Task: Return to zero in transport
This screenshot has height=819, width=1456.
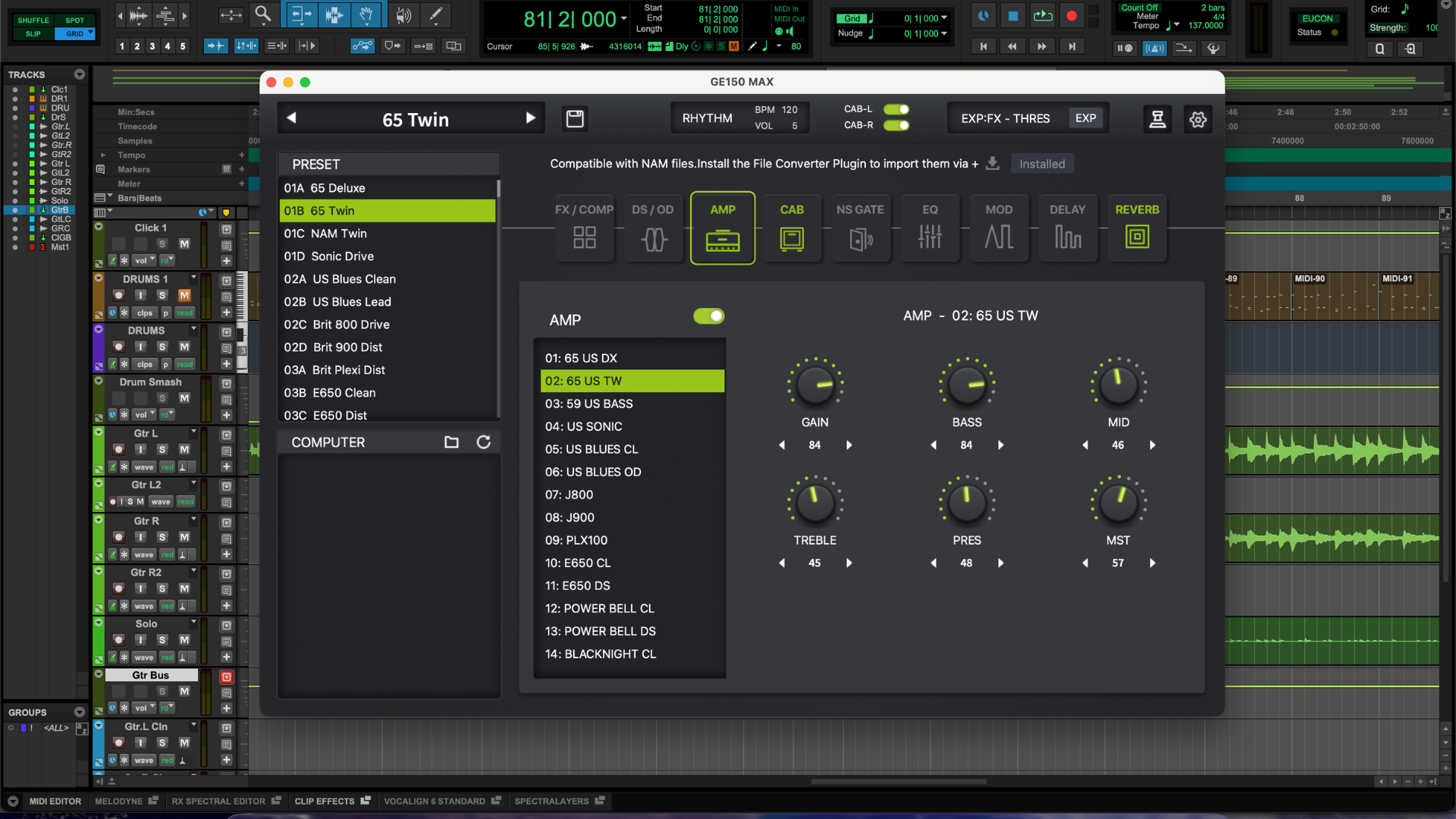Action: coord(983,47)
